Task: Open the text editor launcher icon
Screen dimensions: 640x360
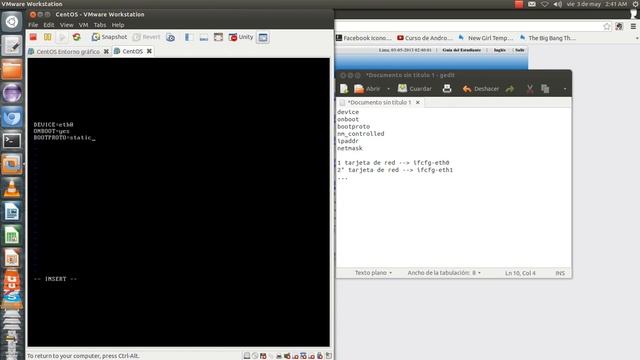Action: 12,46
